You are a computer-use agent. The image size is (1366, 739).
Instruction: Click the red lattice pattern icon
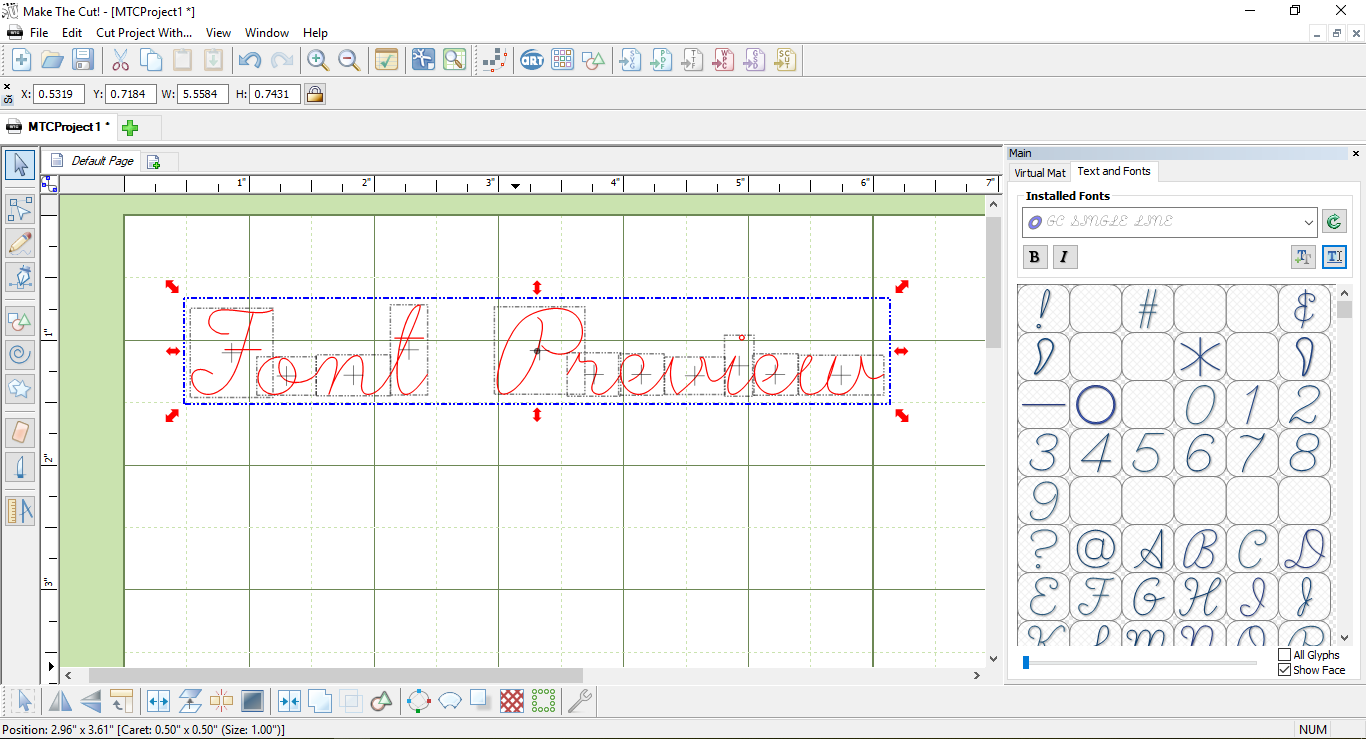(512, 701)
